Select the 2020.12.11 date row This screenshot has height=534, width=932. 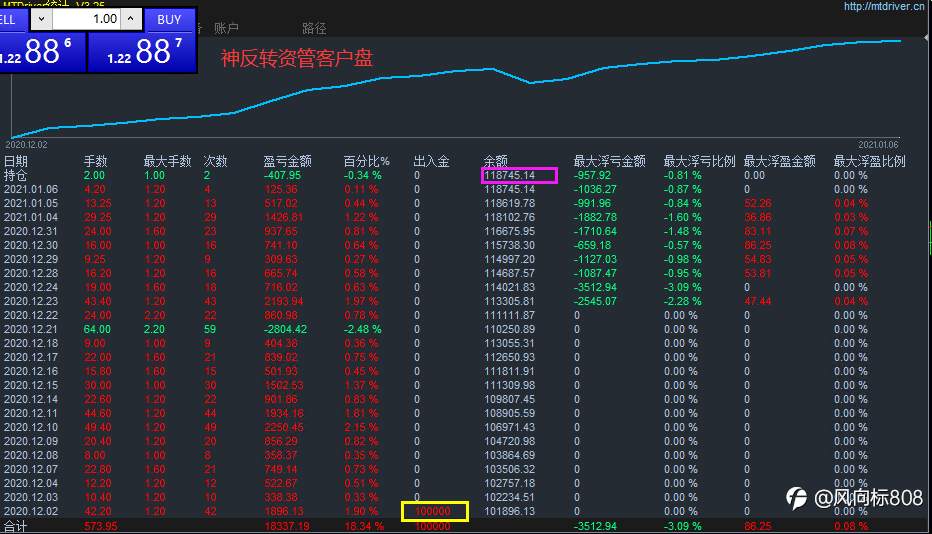(x=31, y=413)
